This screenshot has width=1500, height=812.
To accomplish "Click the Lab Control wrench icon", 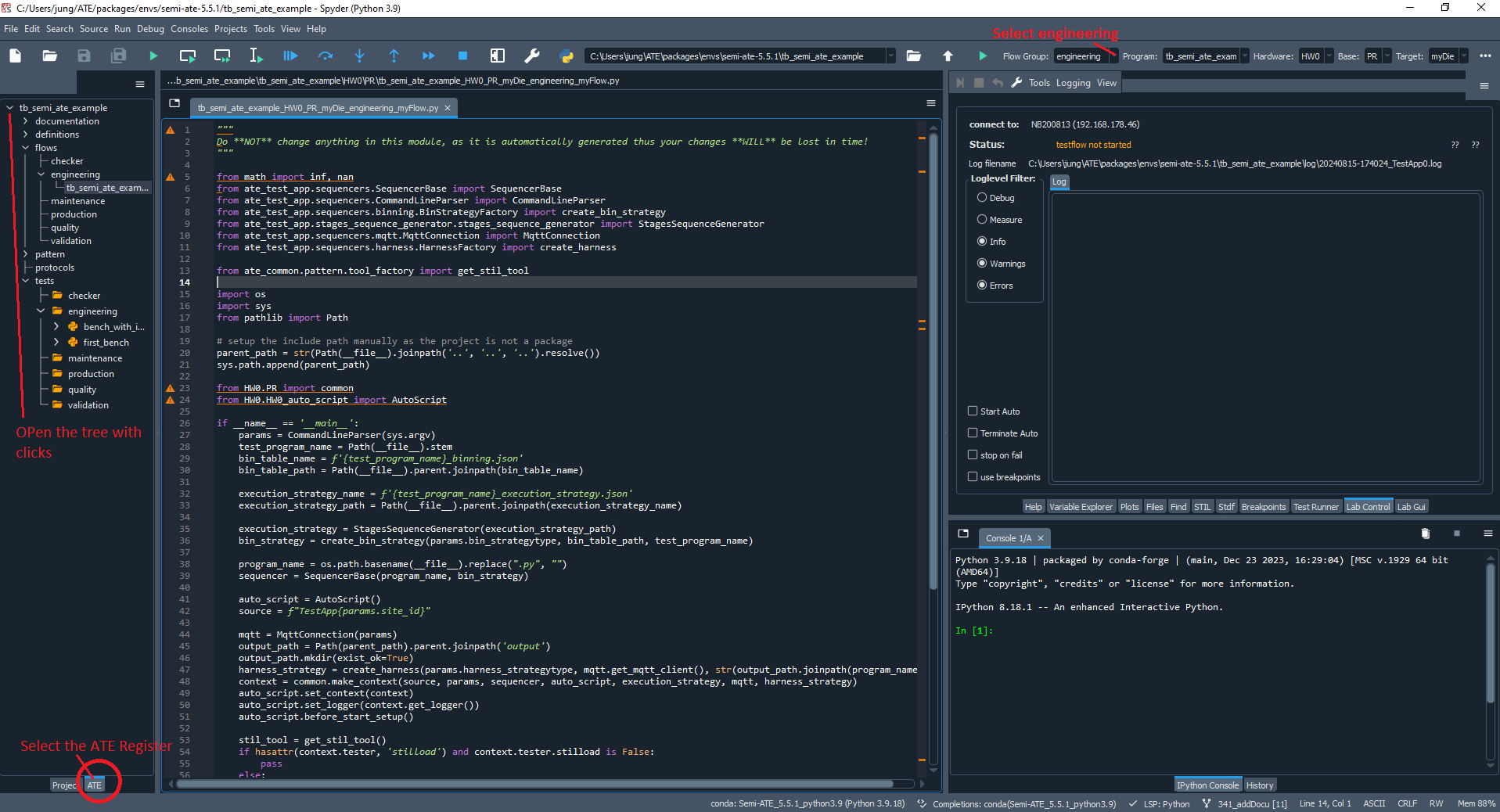I will [1016, 82].
